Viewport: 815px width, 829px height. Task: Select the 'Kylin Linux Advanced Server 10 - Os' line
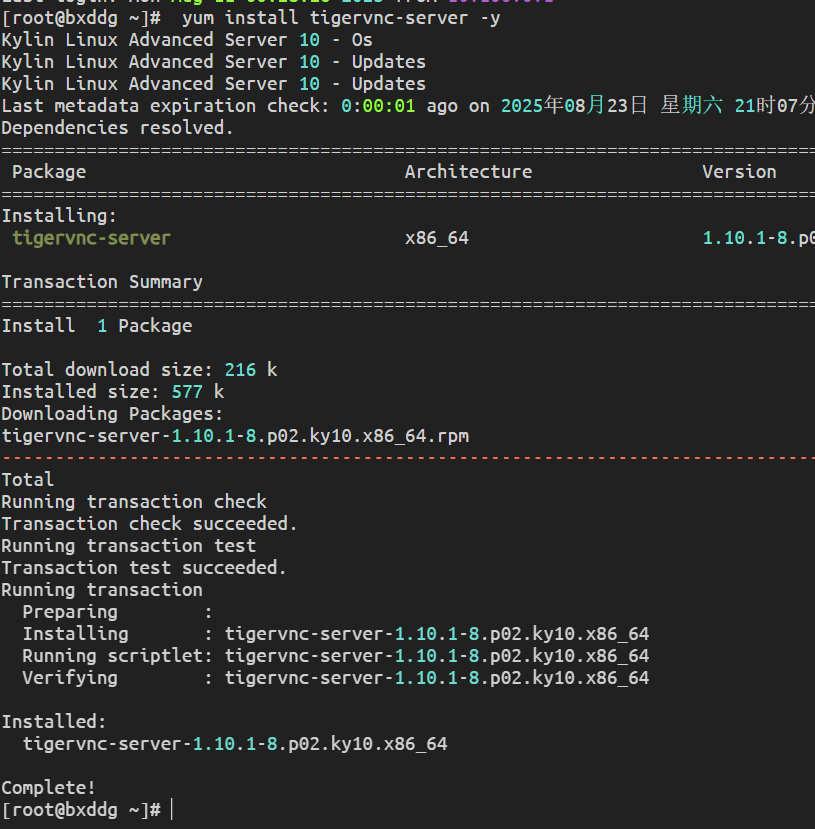tap(187, 40)
